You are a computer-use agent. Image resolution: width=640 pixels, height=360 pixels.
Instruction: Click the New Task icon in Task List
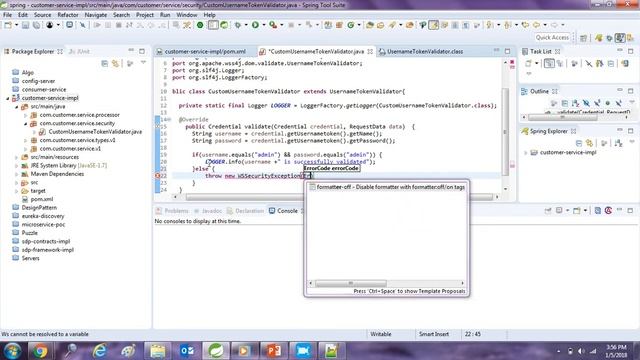(528, 63)
